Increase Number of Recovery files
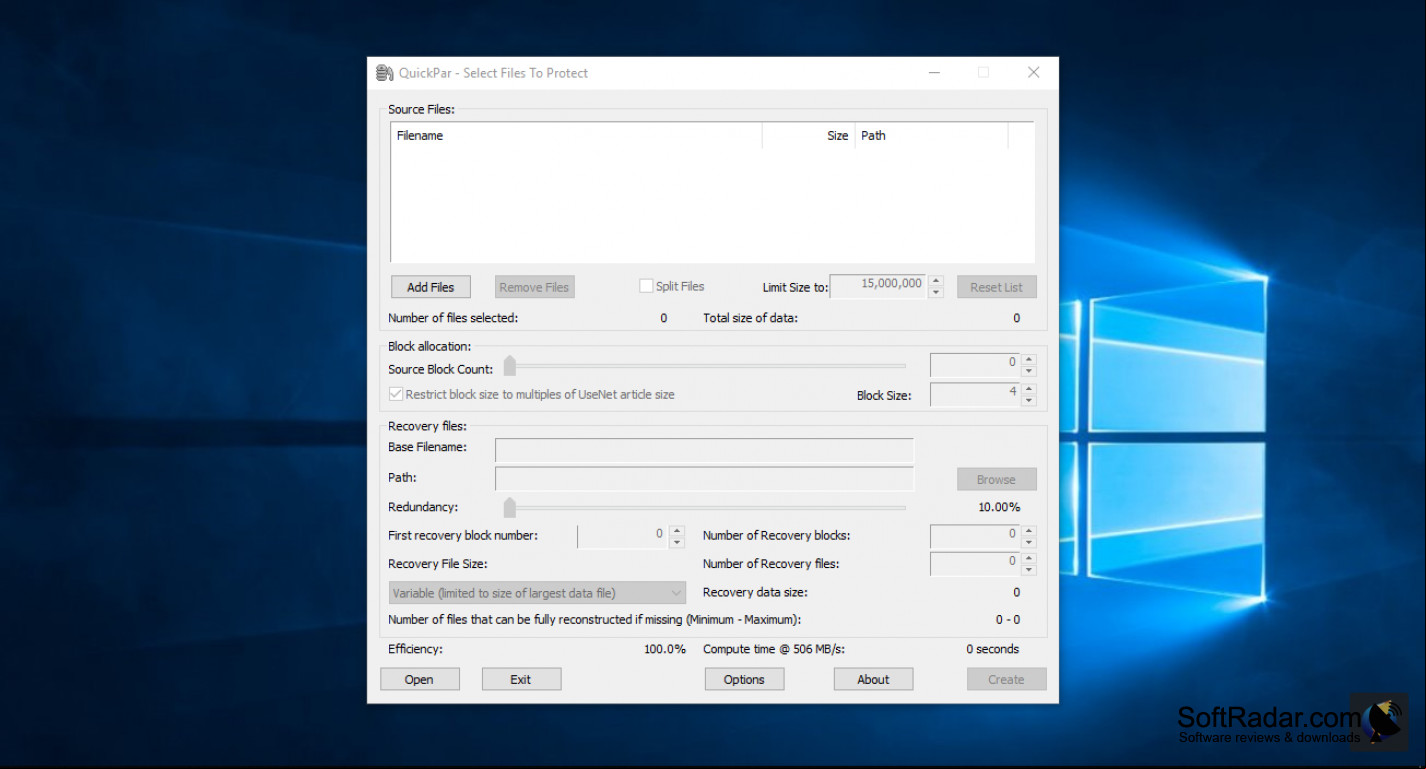This screenshot has height=769, width=1426. pyautogui.click(x=1029, y=559)
